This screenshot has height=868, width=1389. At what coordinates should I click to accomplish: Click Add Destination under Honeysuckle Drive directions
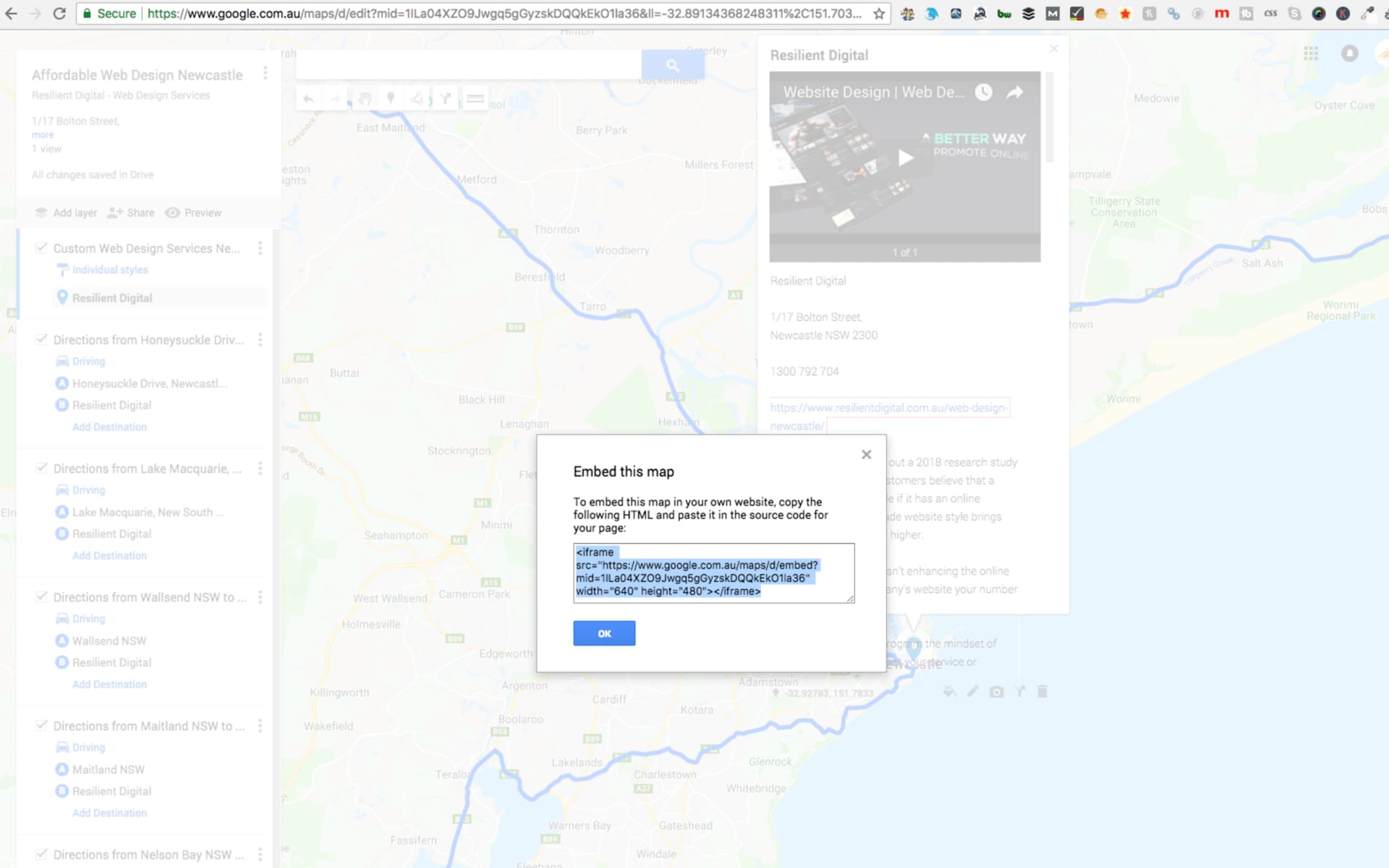coord(109,427)
